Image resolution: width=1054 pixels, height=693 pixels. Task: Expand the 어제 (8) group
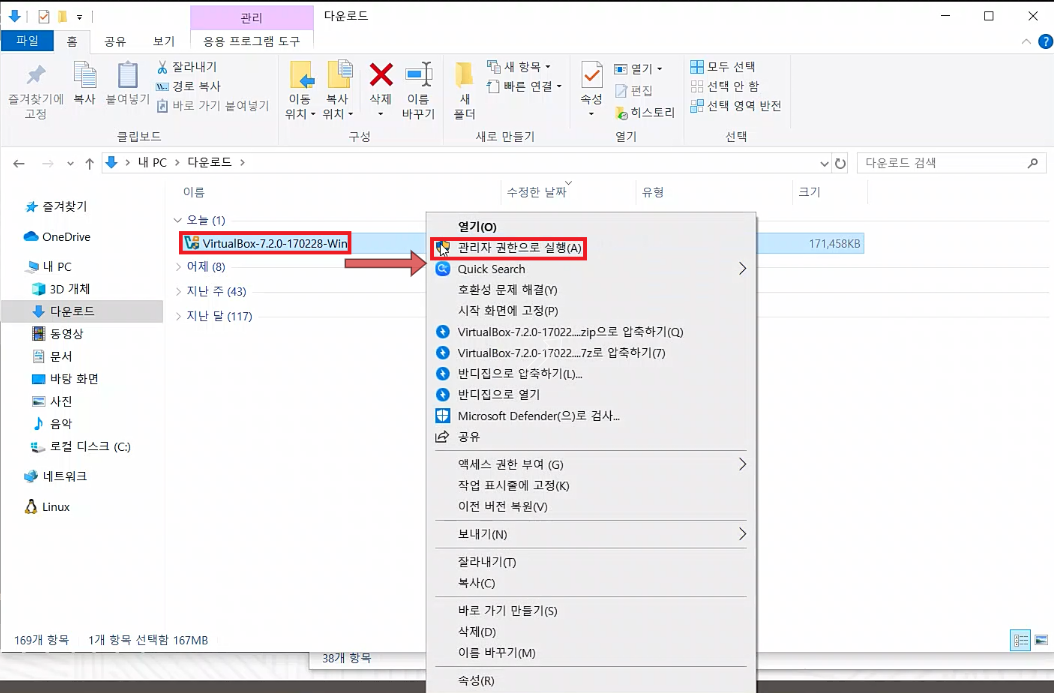178,267
